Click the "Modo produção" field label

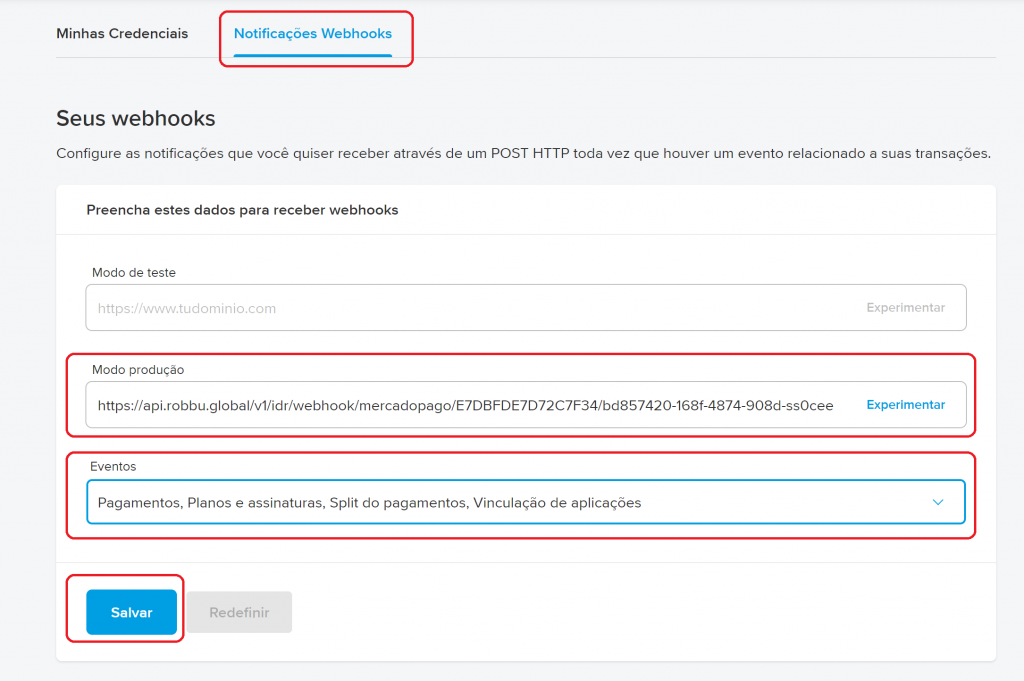(138, 369)
